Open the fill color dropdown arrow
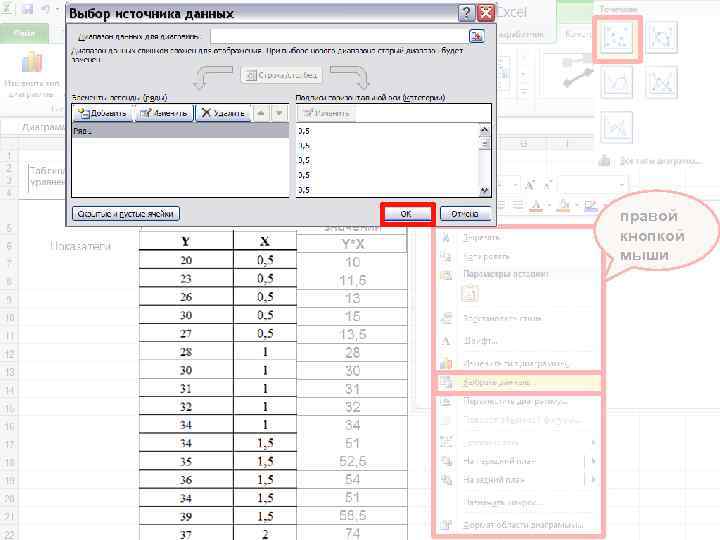This screenshot has width=720, height=540. pos(576,206)
